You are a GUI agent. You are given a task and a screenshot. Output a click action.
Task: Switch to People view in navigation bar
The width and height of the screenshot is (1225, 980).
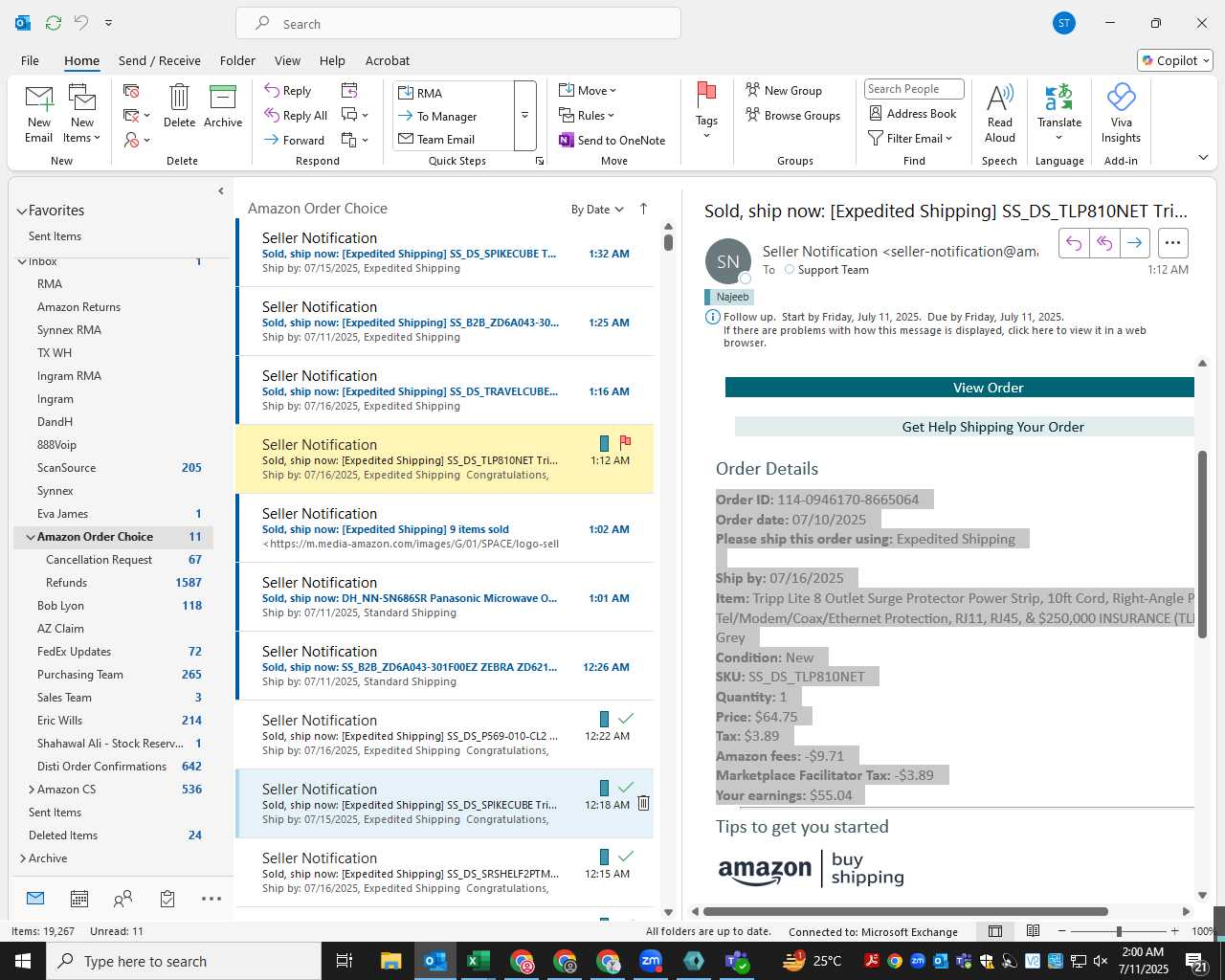pos(122,899)
